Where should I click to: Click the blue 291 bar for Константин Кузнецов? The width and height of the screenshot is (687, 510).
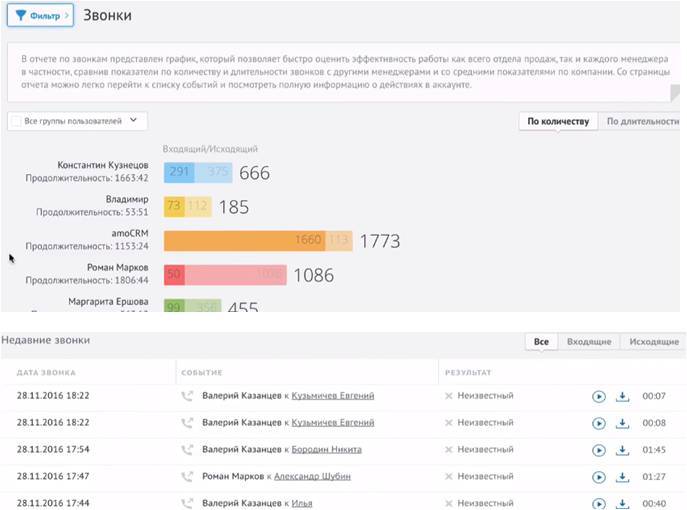[179, 173]
